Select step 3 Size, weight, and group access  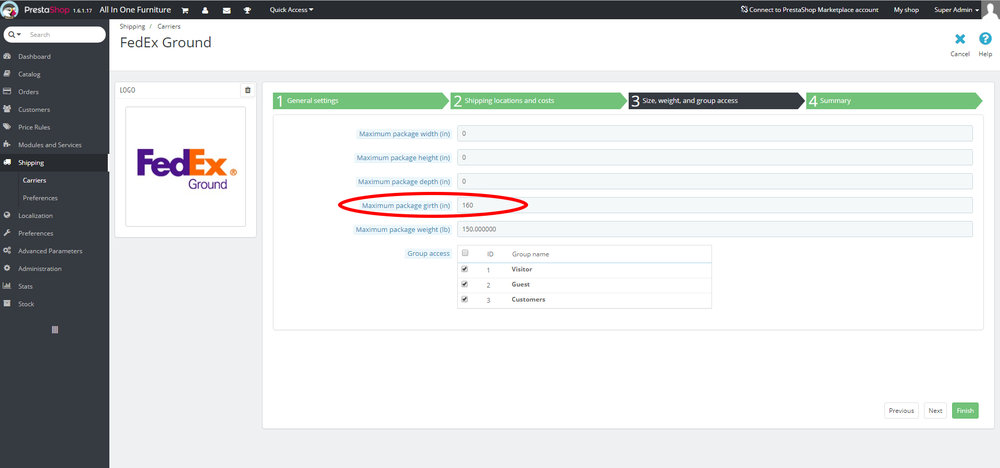pyautogui.click(x=716, y=101)
